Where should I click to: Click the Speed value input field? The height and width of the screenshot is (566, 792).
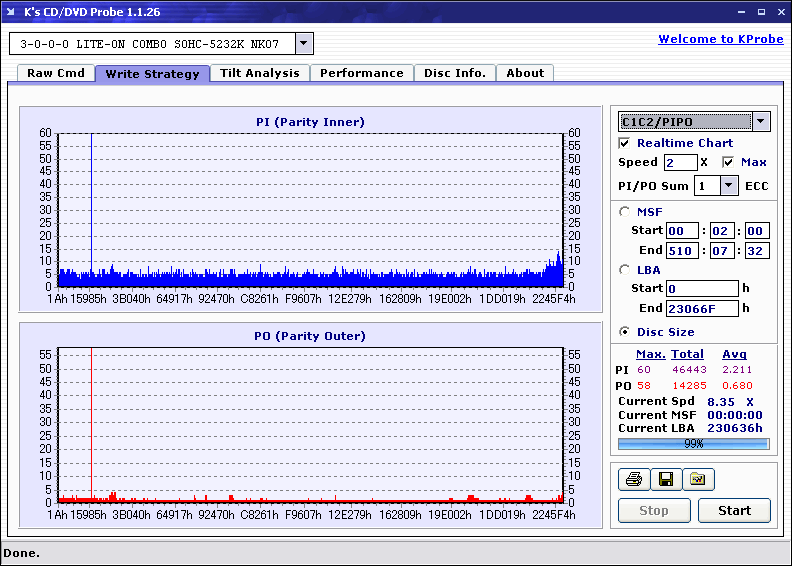pyautogui.click(x=680, y=162)
